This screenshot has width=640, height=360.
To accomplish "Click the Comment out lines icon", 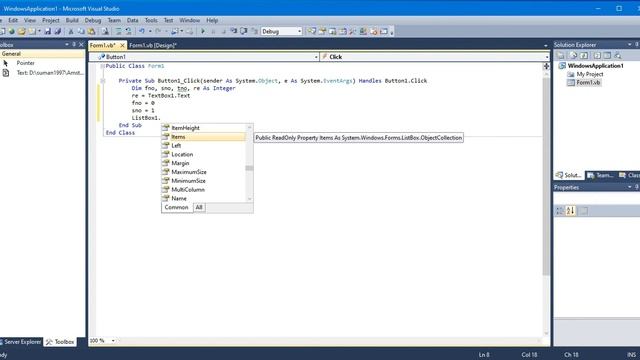I will pyautogui.click(x=118, y=31).
